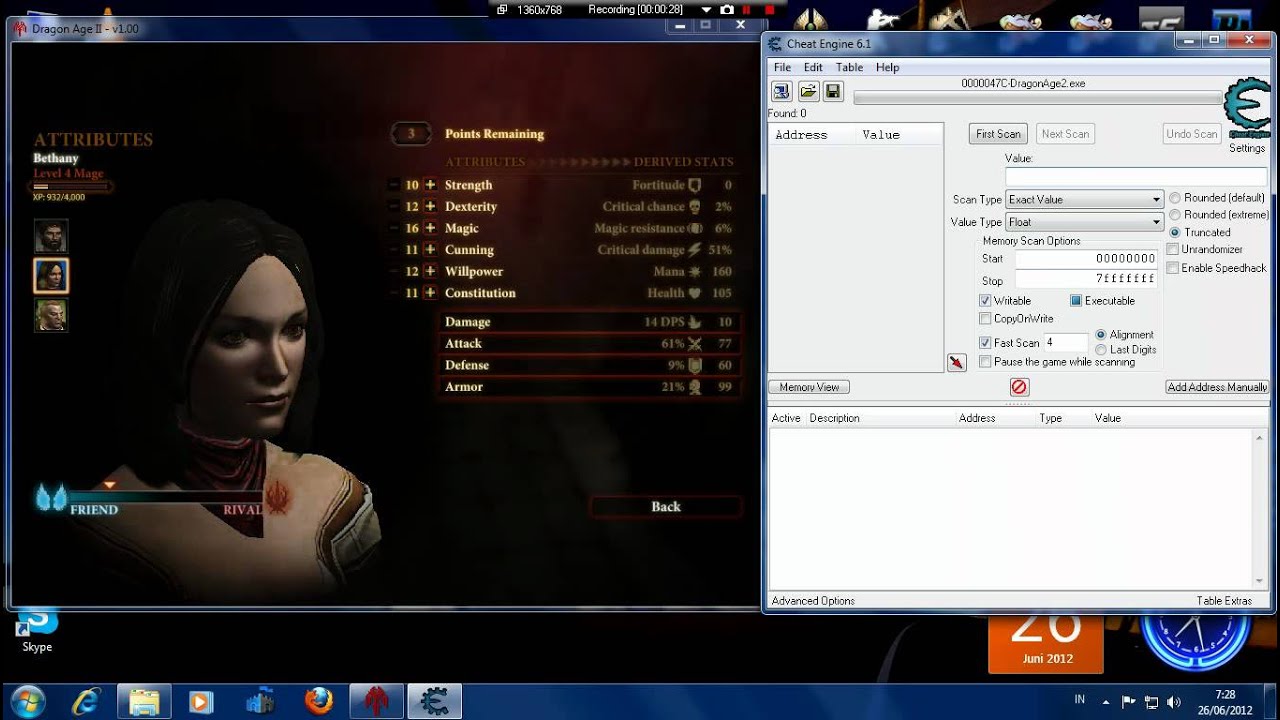Image resolution: width=1280 pixels, height=720 pixels.
Task: Select Bethany's highlighted portrait
Action: [x=51, y=275]
